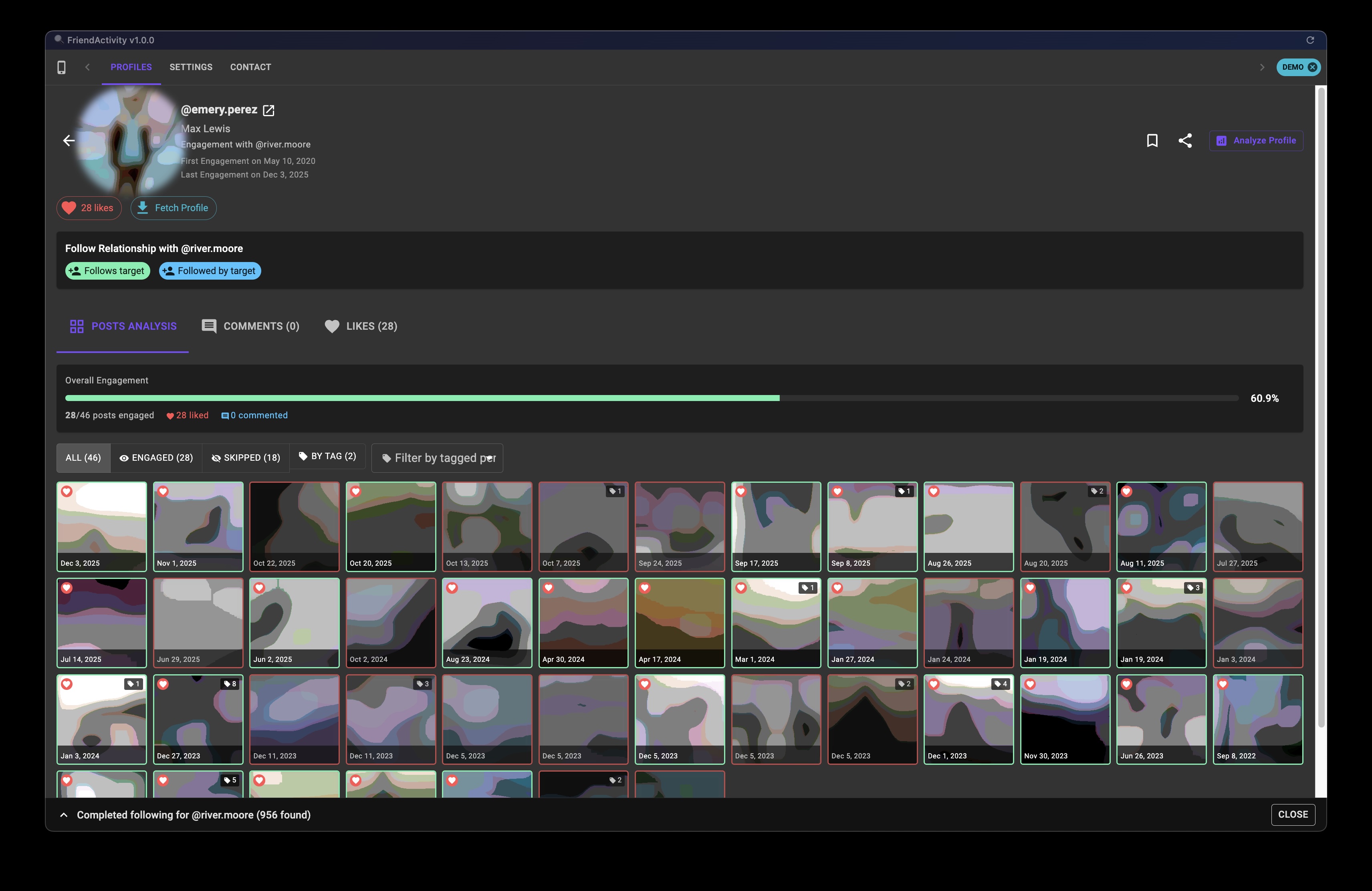Switch to the SETTINGS tab
This screenshot has height=891, width=1372.
click(190, 67)
